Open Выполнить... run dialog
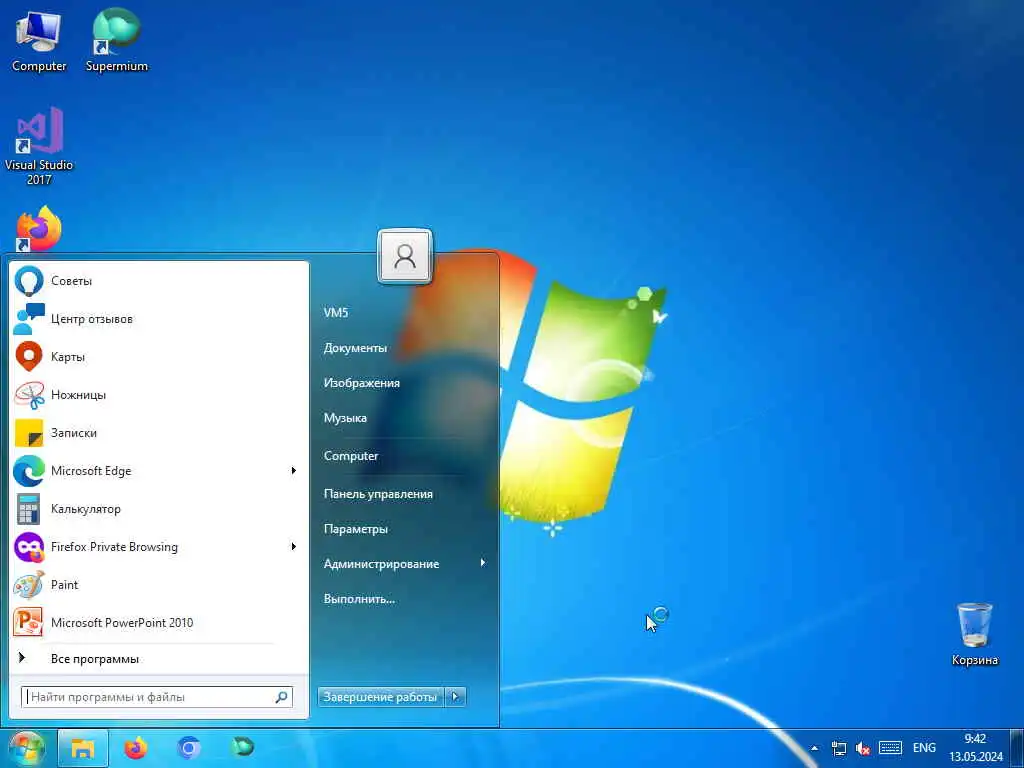Viewport: 1024px width, 768px height. coord(359,599)
